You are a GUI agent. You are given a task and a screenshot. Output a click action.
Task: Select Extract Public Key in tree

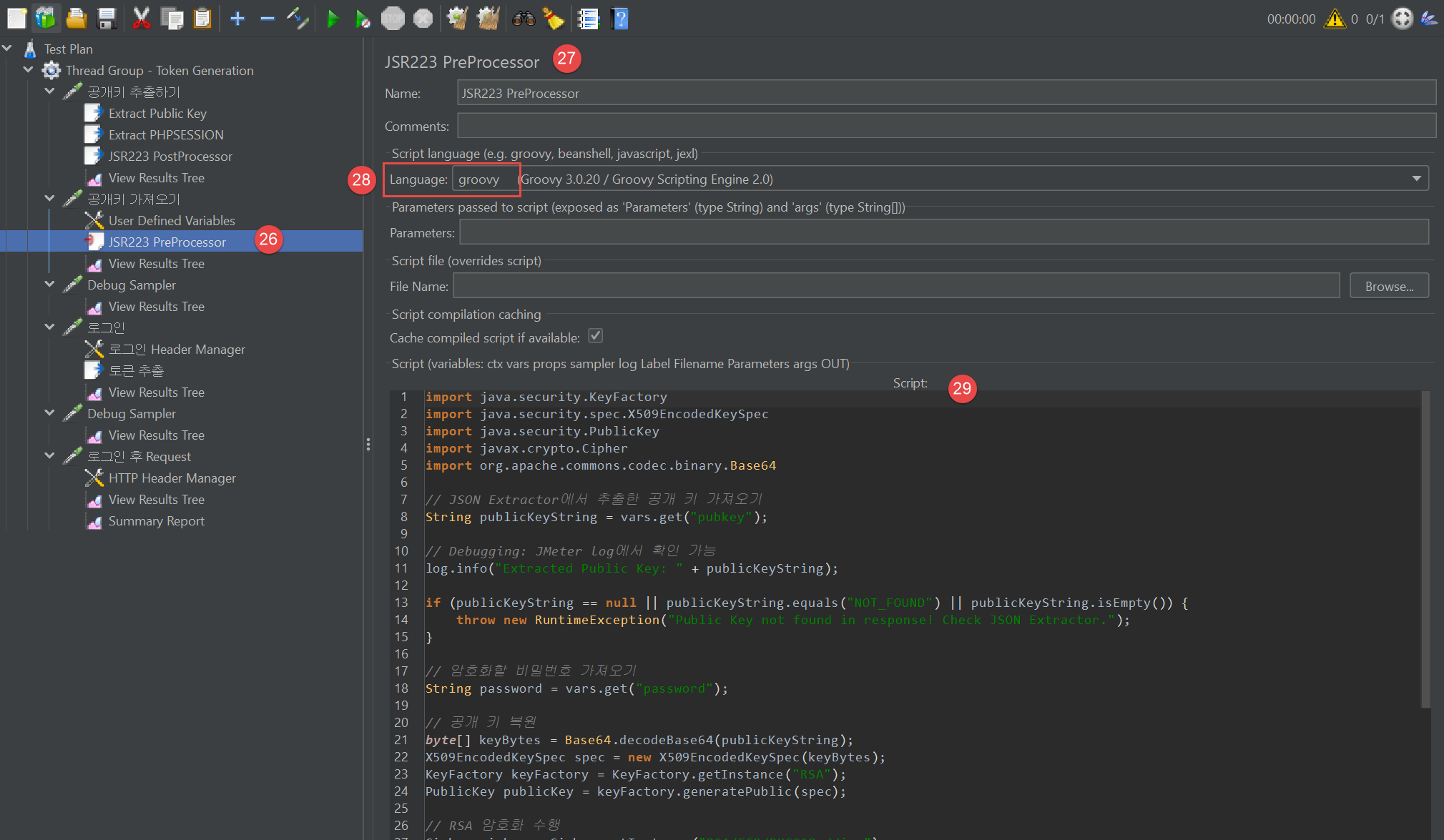157,113
